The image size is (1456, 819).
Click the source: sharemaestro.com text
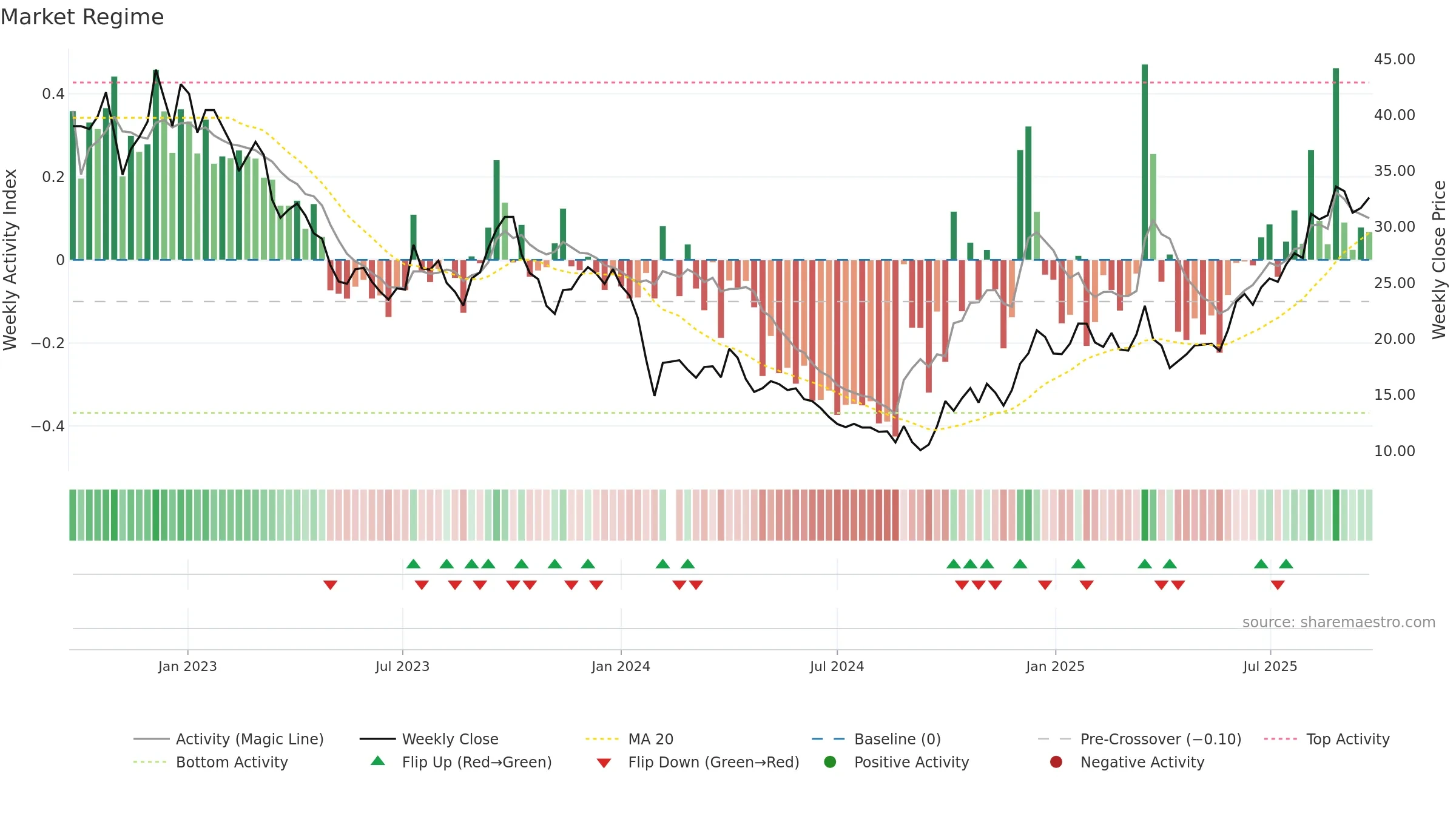point(1339,622)
